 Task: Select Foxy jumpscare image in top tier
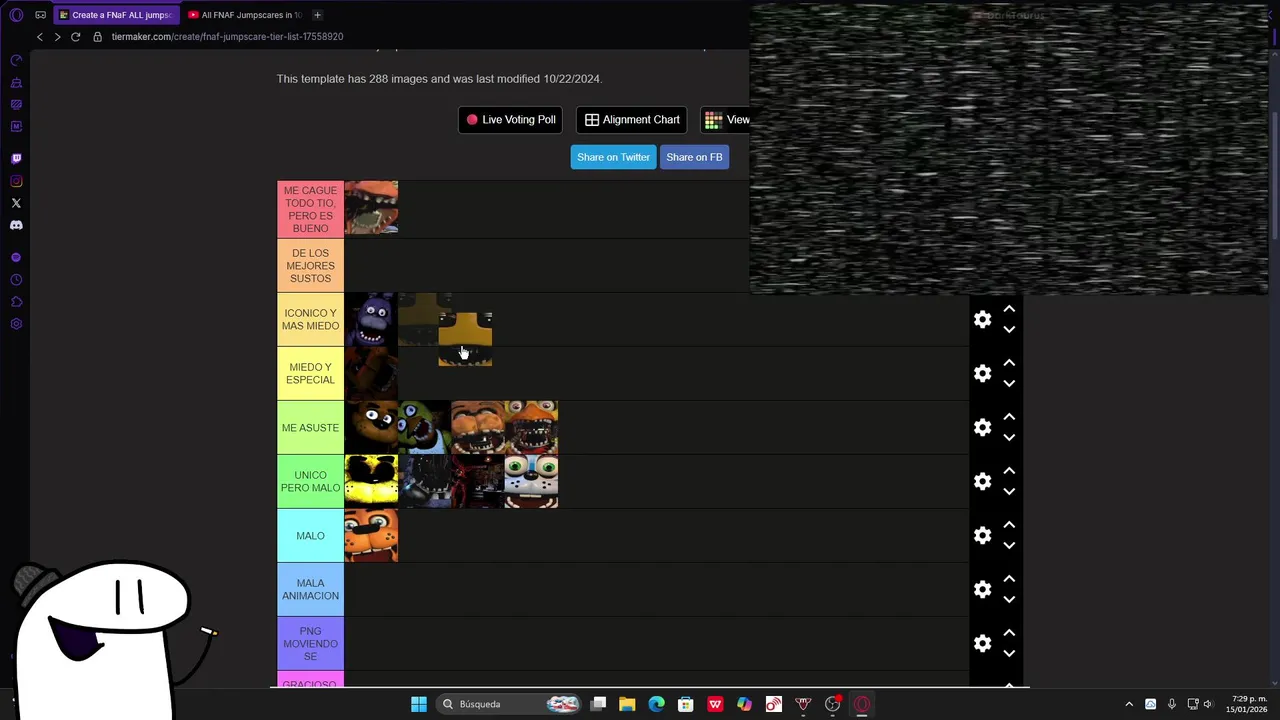tap(371, 207)
